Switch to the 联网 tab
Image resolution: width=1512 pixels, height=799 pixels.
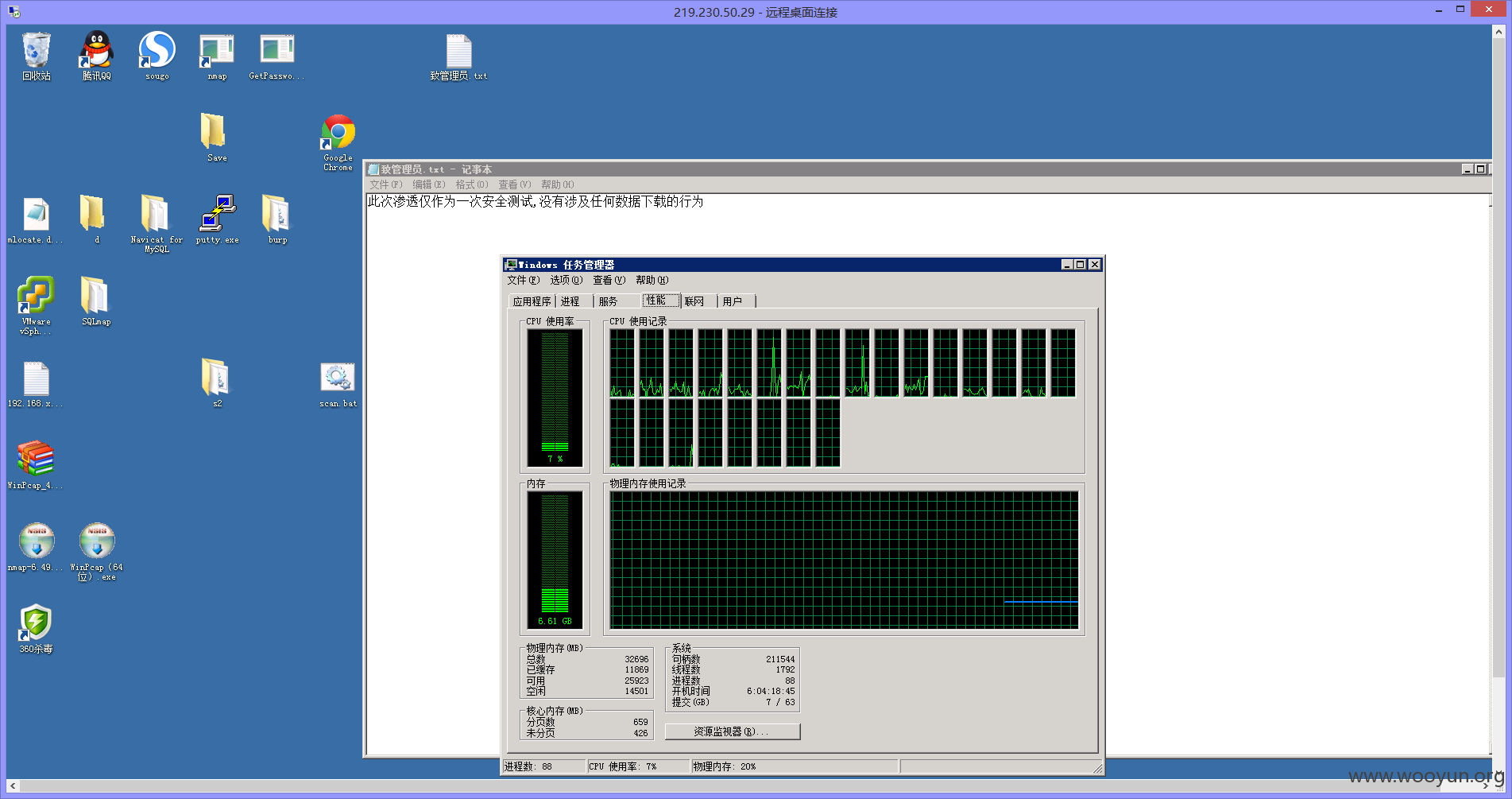pos(698,301)
